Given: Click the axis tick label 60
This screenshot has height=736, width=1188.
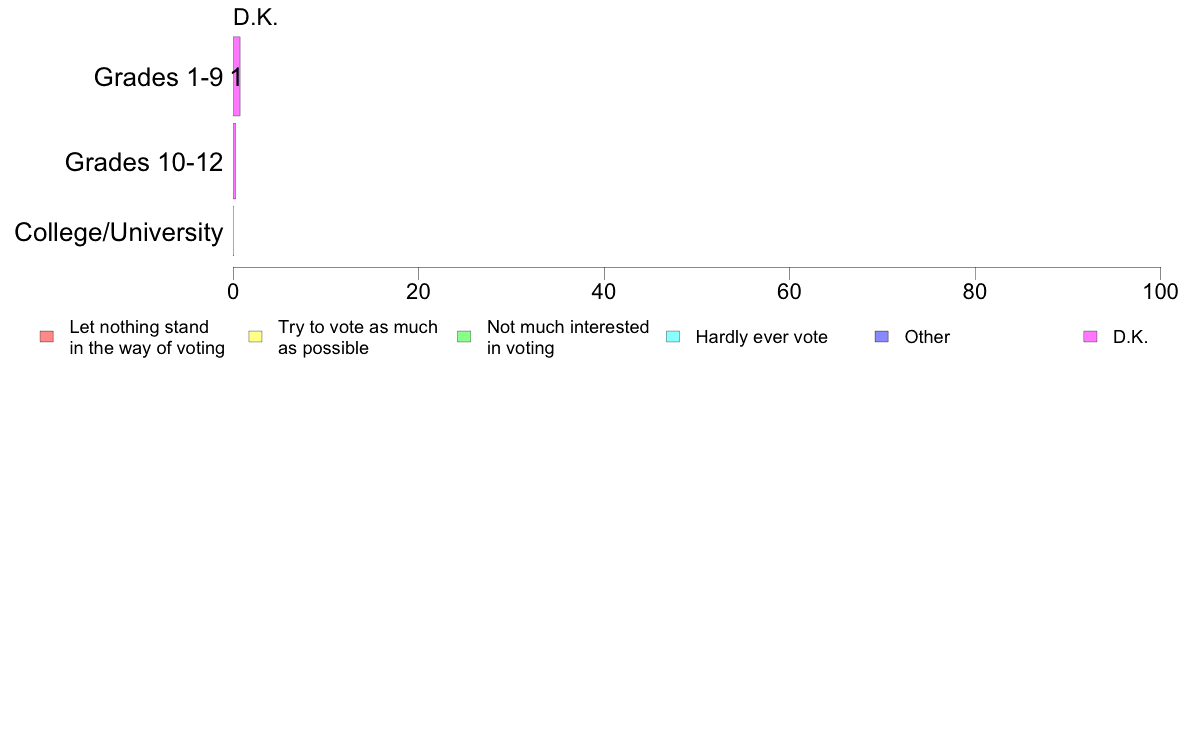Looking at the screenshot, I should [x=789, y=292].
